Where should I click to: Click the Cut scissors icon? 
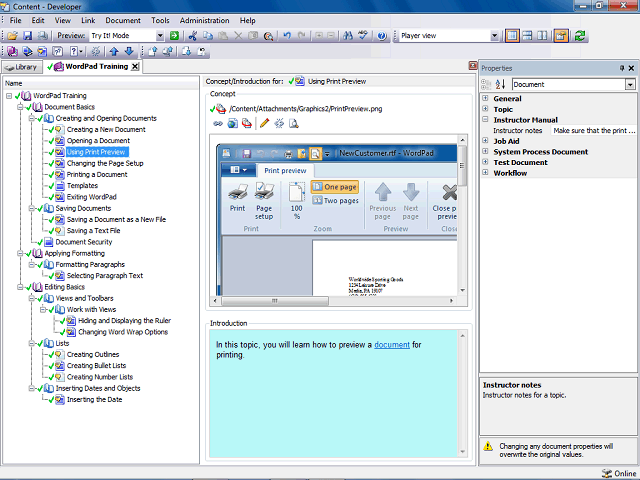click(193, 36)
